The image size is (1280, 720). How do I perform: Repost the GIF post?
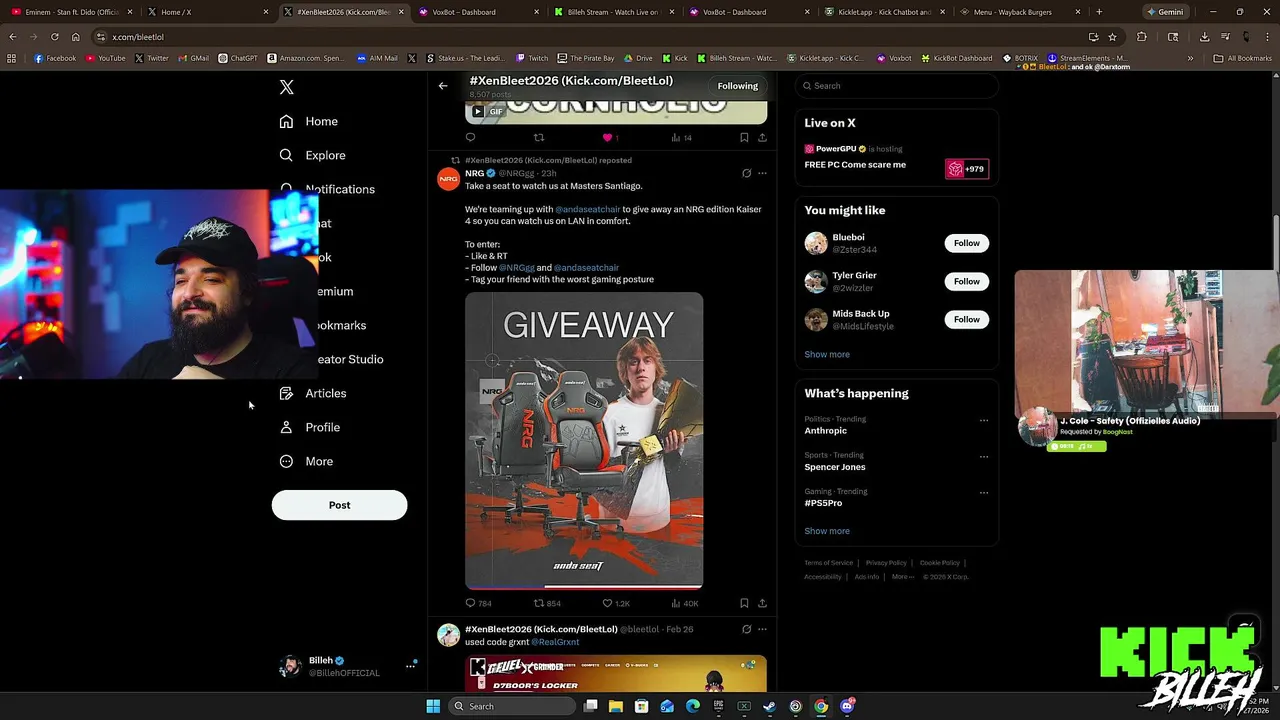pos(539,138)
